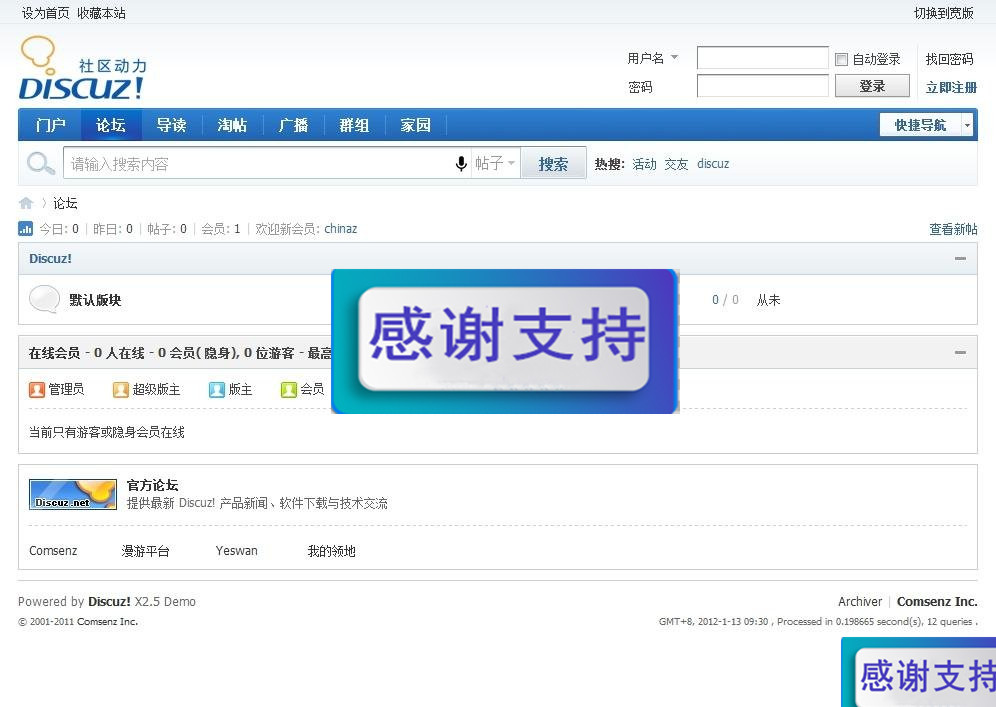Click the Archiver footer link
Screen dimensions: 996x707
[x=860, y=602]
